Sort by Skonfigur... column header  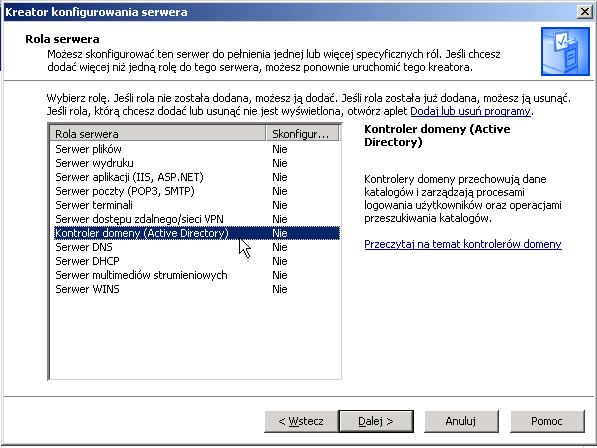(302, 134)
